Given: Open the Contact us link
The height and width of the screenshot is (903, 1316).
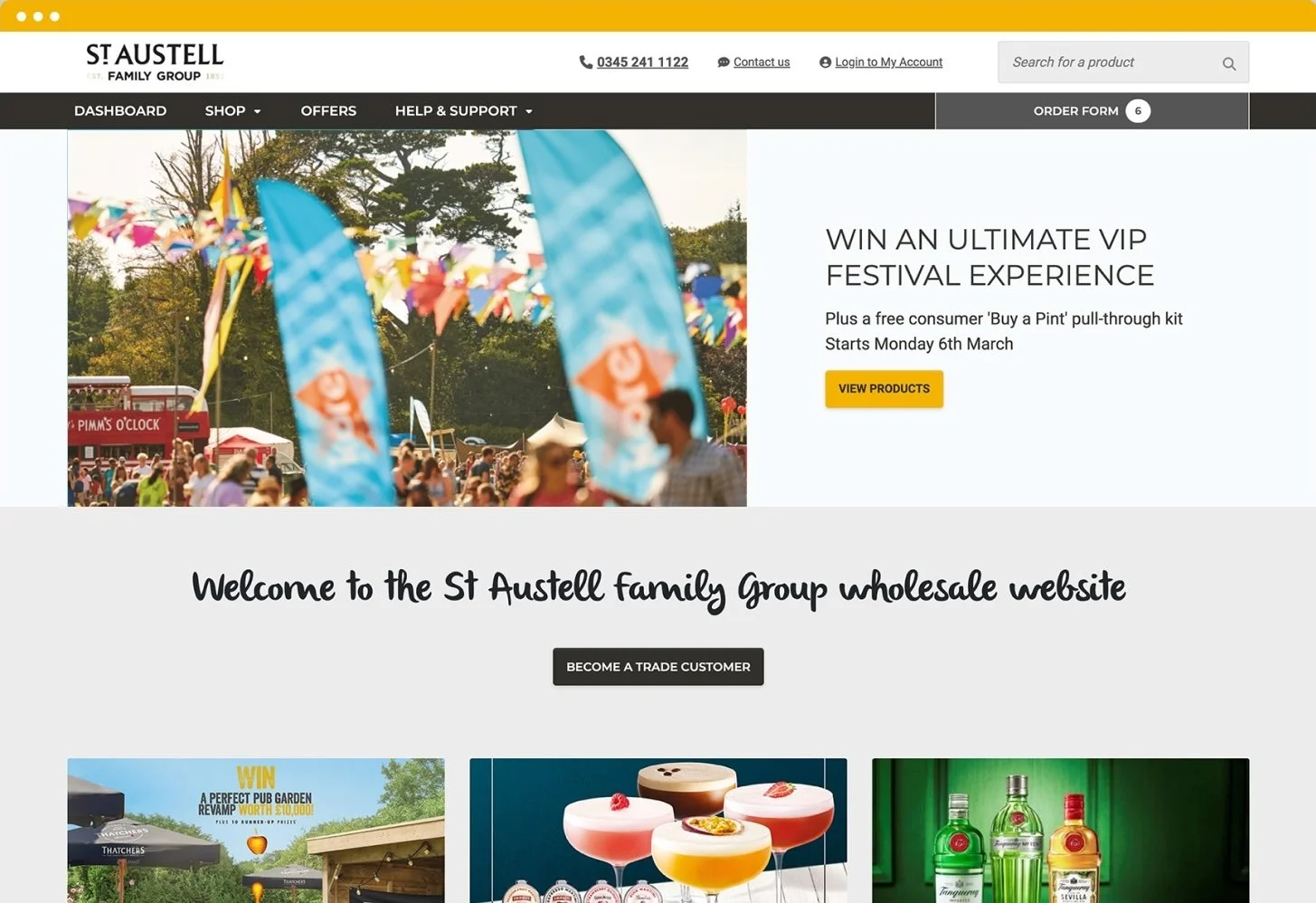Looking at the screenshot, I should point(762,62).
